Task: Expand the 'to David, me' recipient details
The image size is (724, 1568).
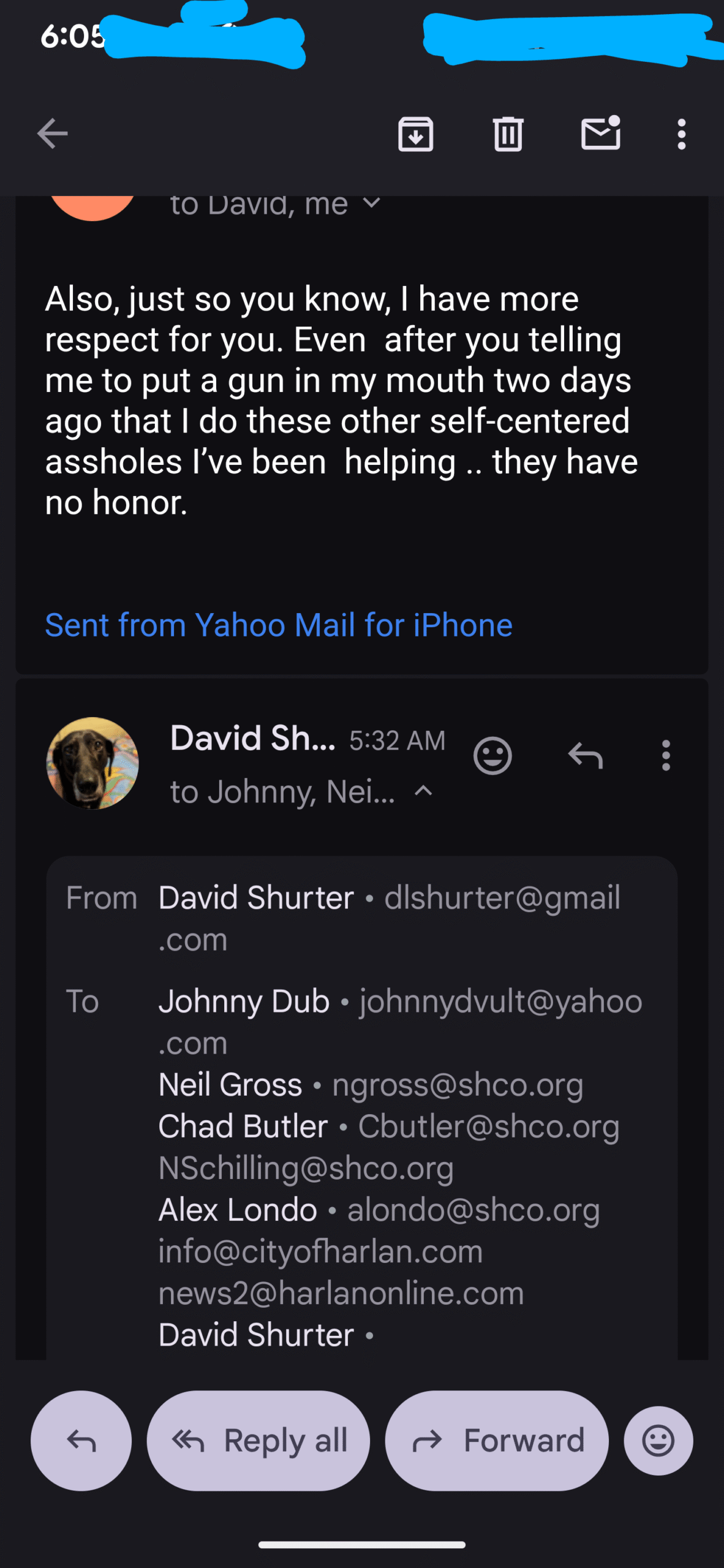Action: (371, 203)
